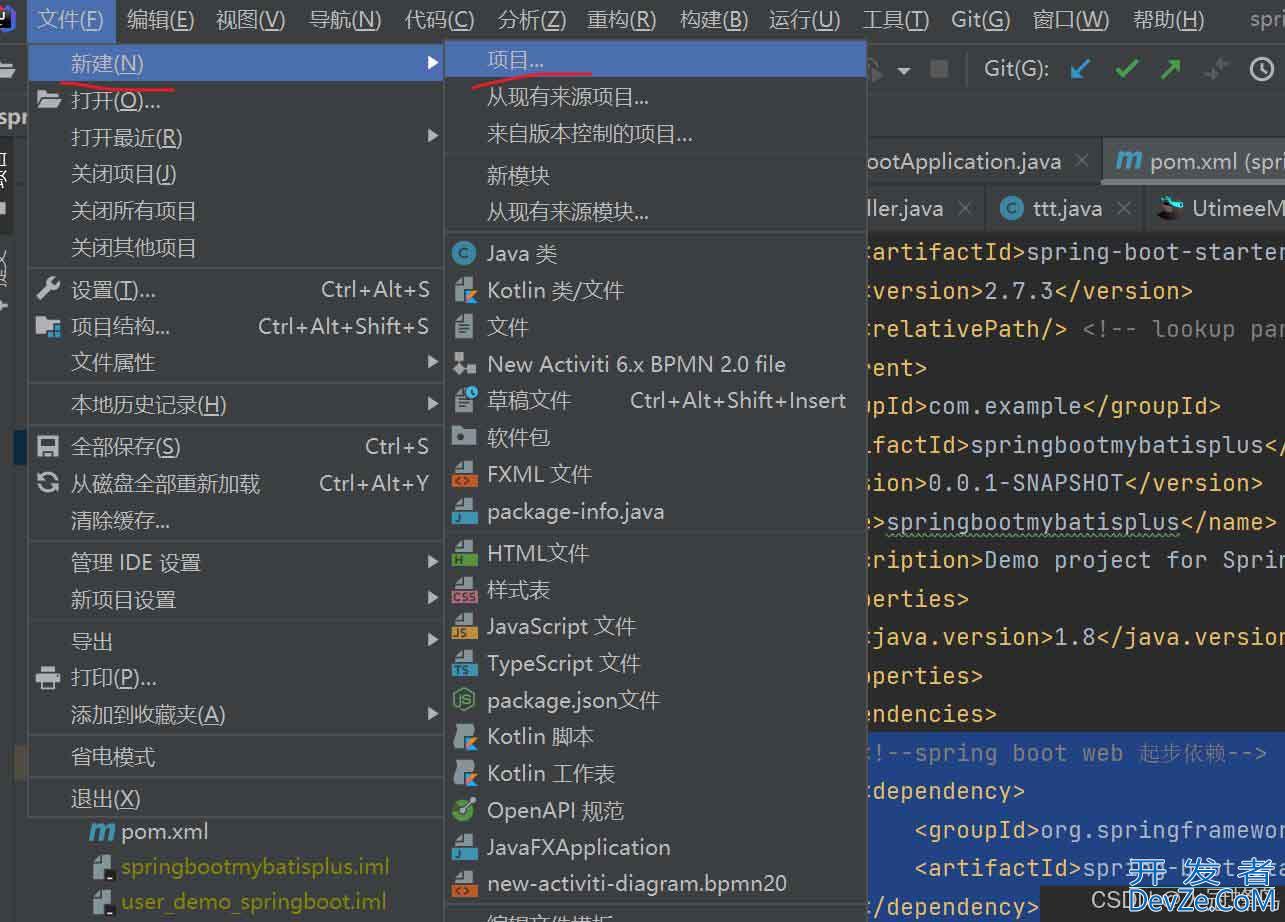Select pom.xml in the project tree

tap(164, 832)
